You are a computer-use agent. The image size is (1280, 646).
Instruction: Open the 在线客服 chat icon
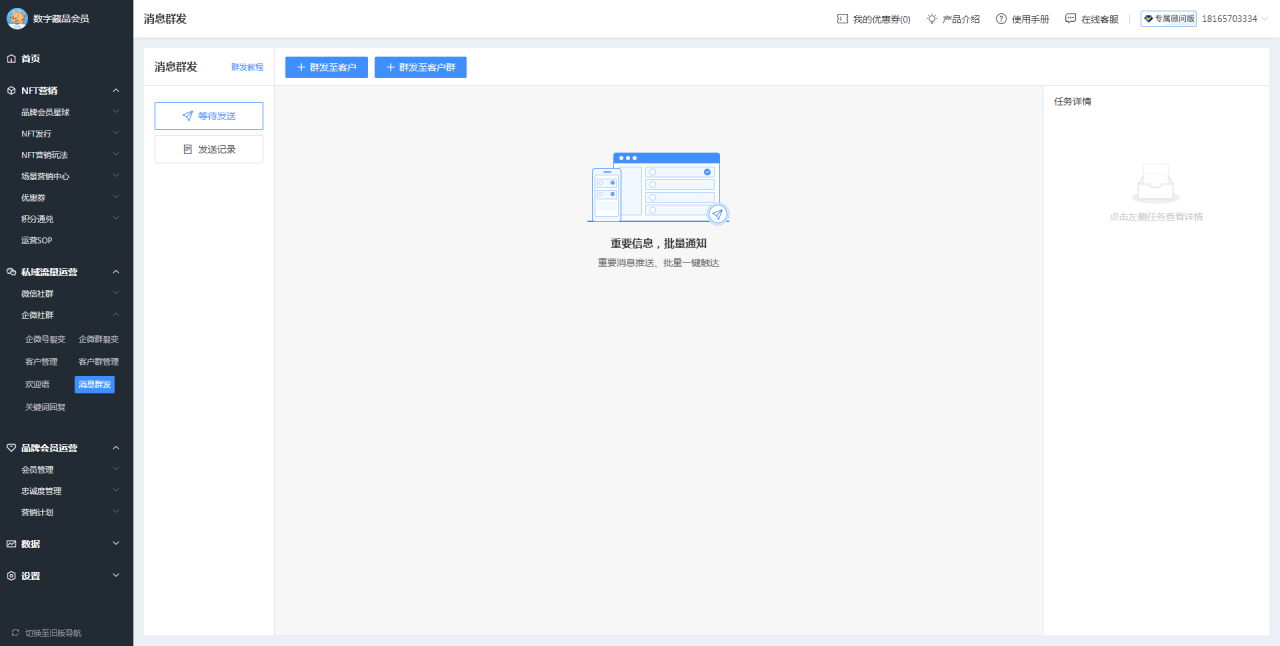1071,18
